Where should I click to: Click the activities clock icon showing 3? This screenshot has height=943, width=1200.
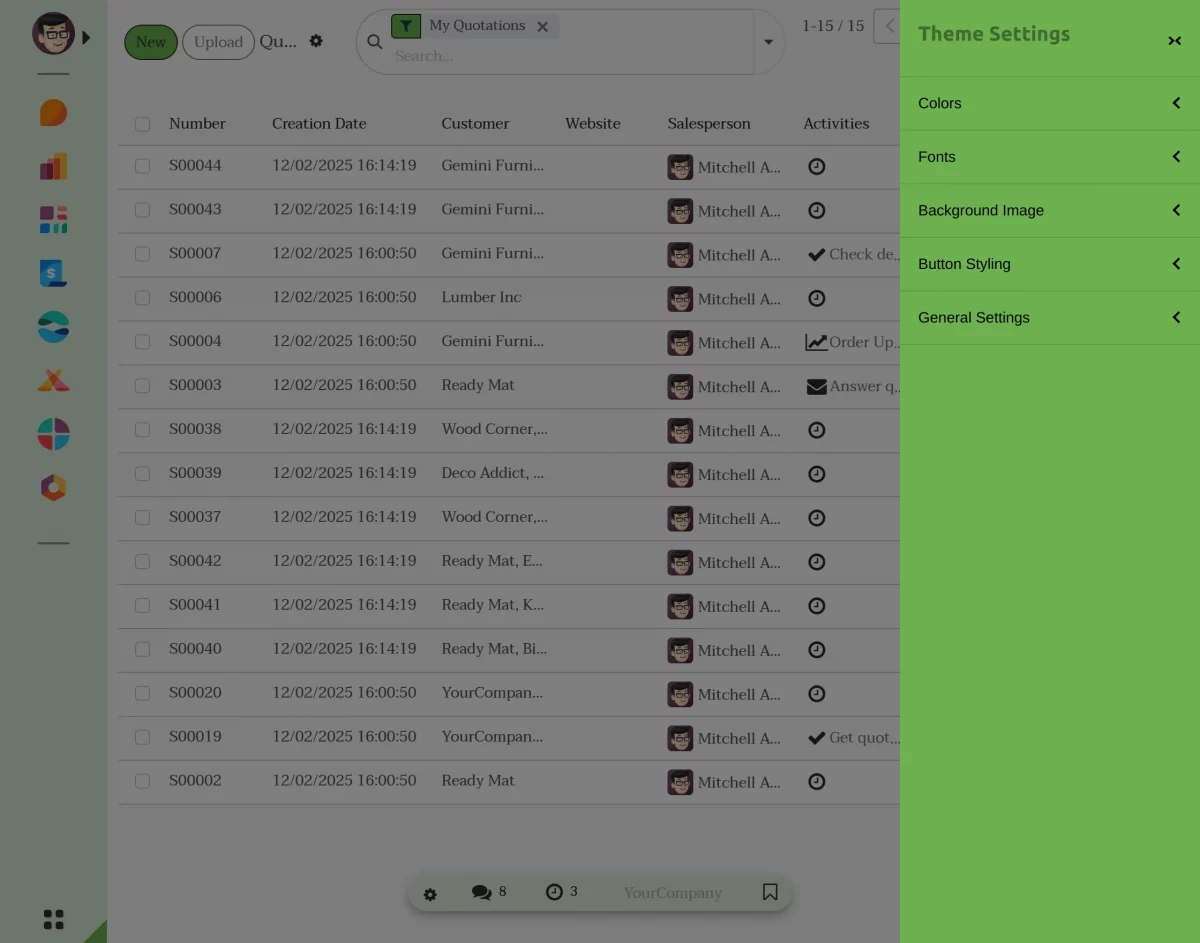[554, 891]
